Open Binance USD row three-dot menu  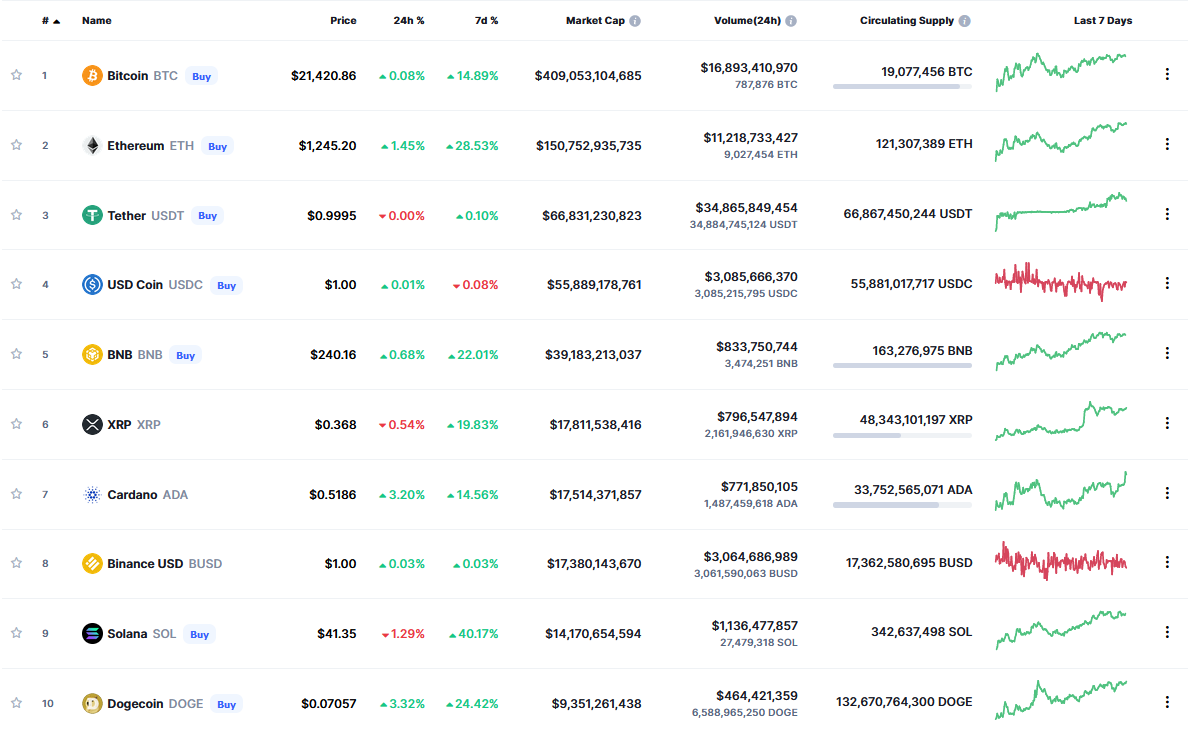[1167, 562]
